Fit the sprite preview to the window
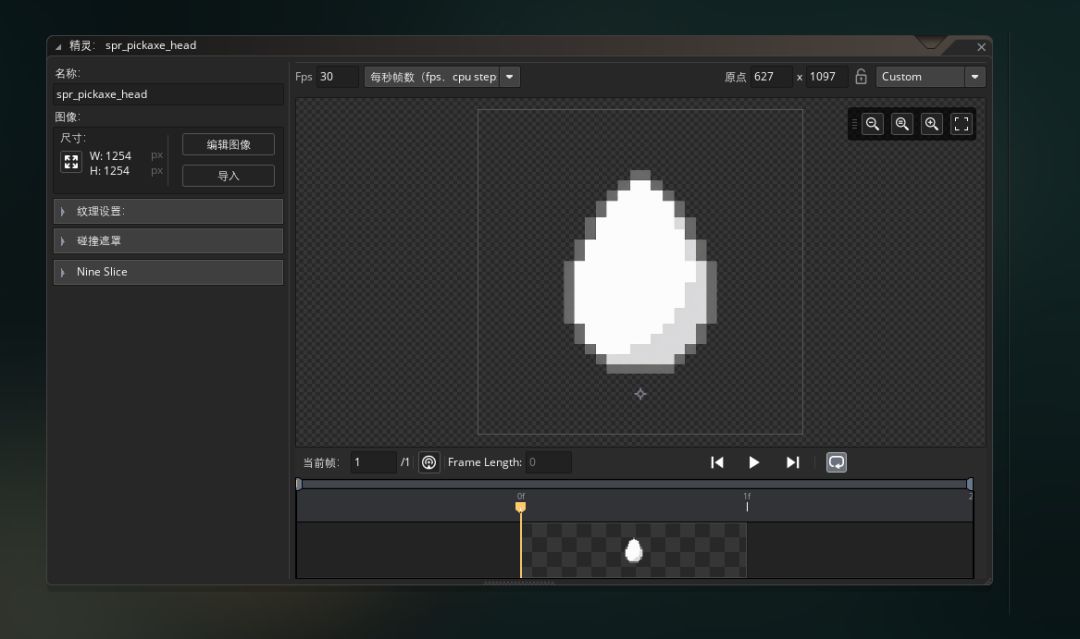Screen dimensions: 1080x639 962,124
